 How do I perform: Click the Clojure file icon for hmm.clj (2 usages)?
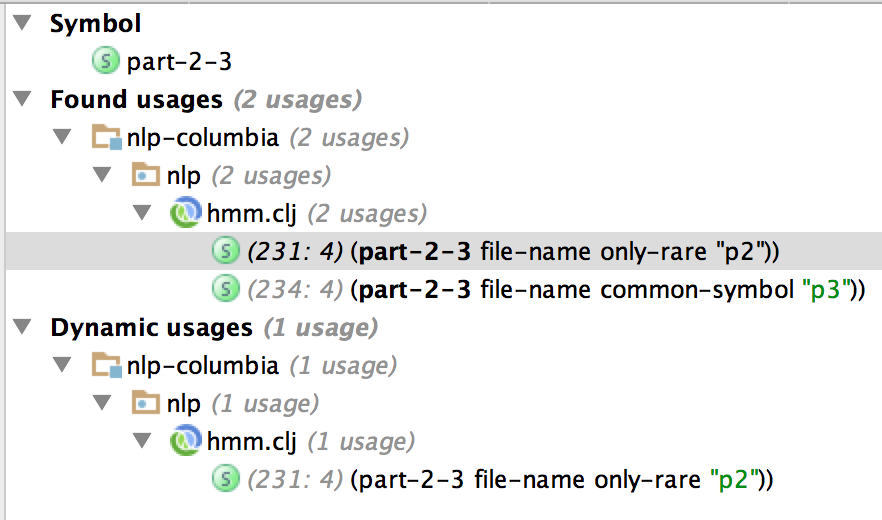click(186, 213)
